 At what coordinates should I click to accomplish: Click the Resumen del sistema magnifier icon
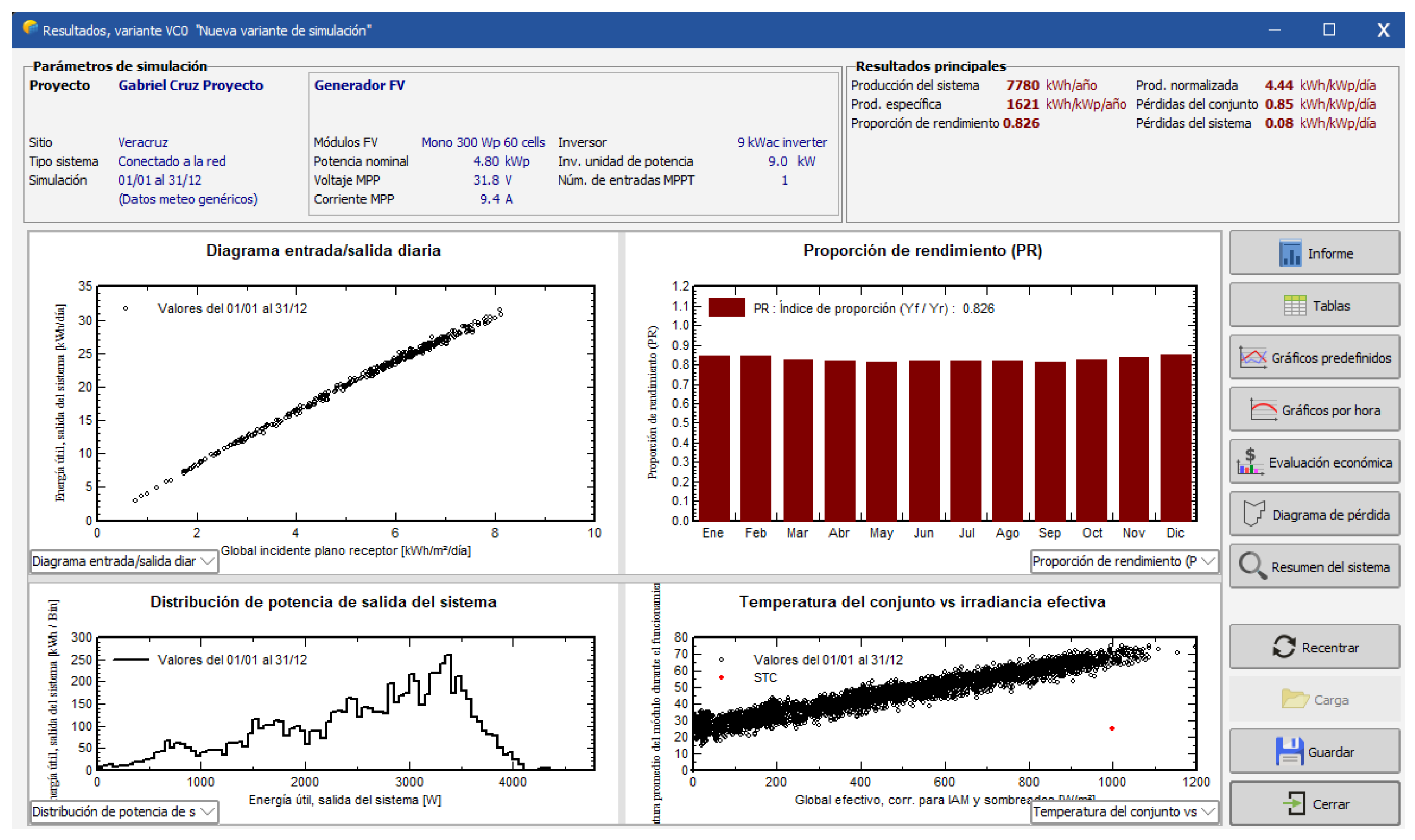pyautogui.click(x=1252, y=566)
